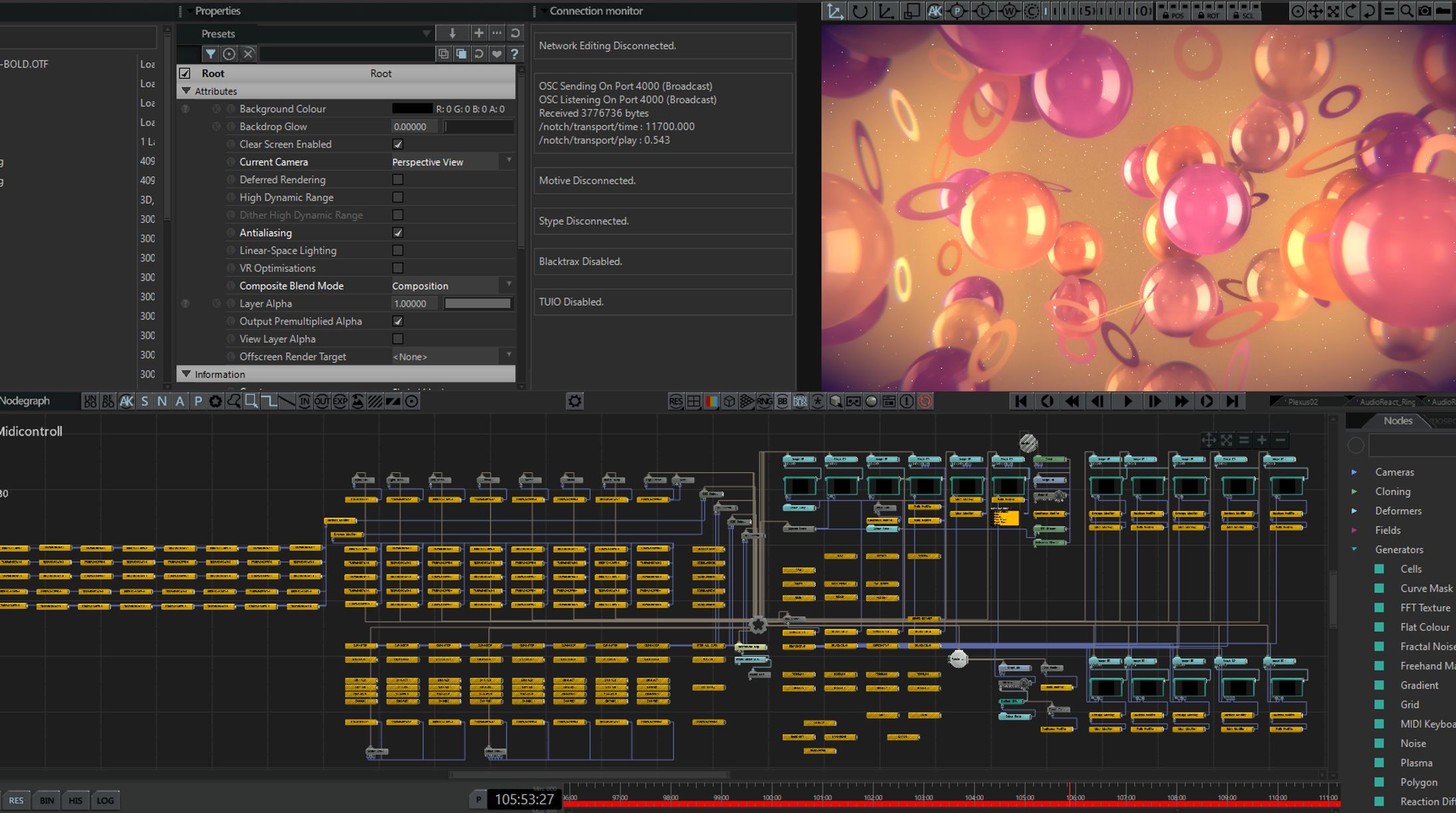Click the RNG toolbar icon
Image resolution: width=1456 pixels, height=813 pixels.
point(765,401)
